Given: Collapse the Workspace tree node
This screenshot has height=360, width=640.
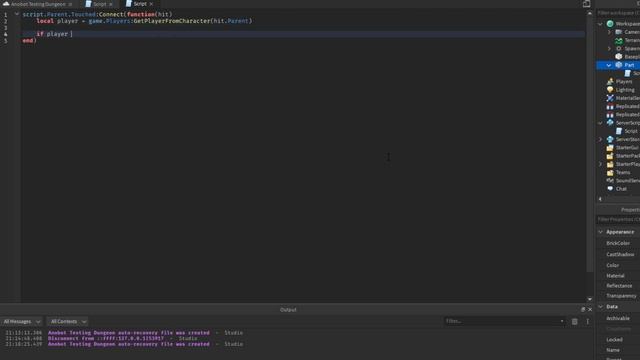Looking at the screenshot, I should [600, 24].
